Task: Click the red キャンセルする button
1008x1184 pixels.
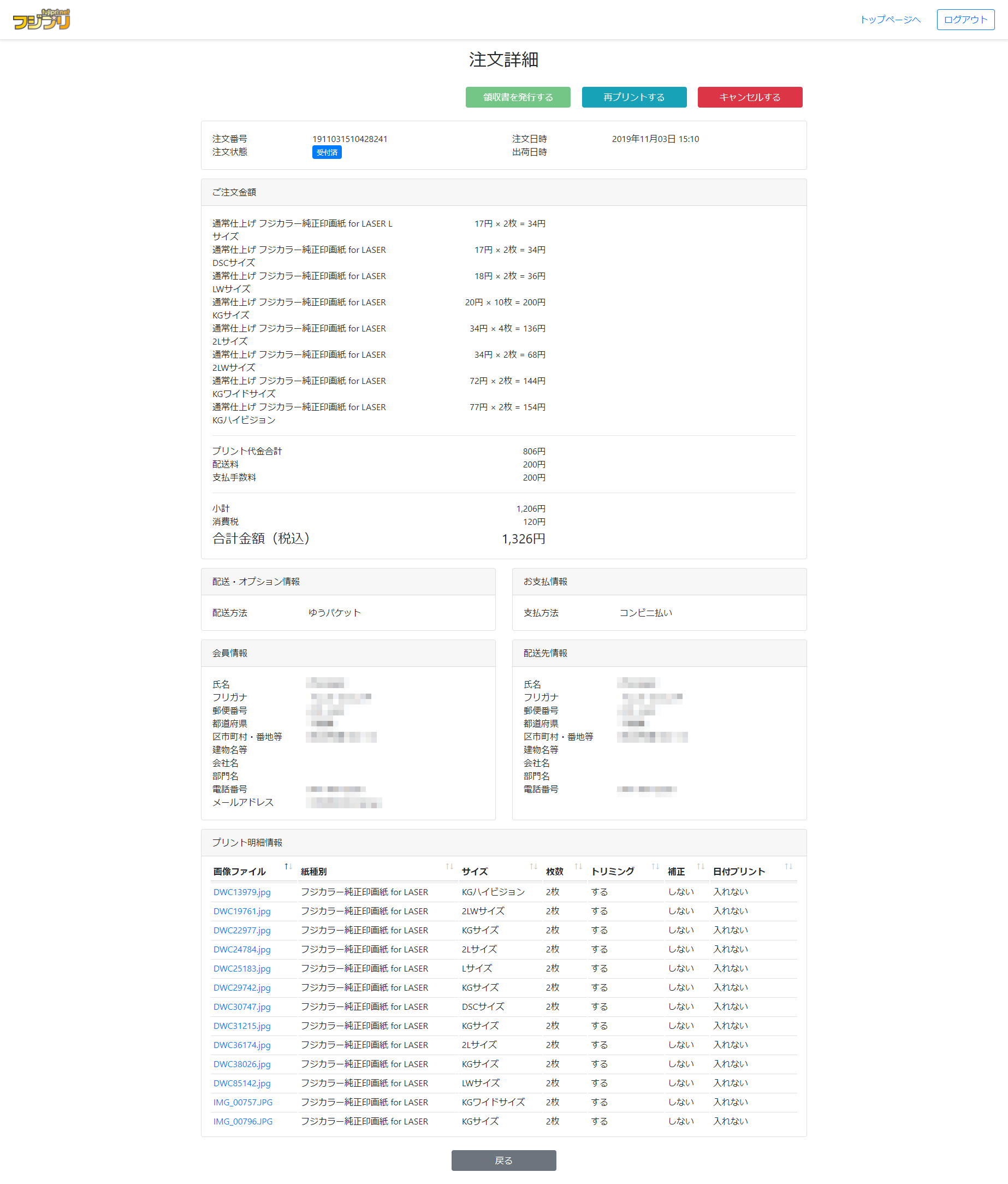Action: 750,97
